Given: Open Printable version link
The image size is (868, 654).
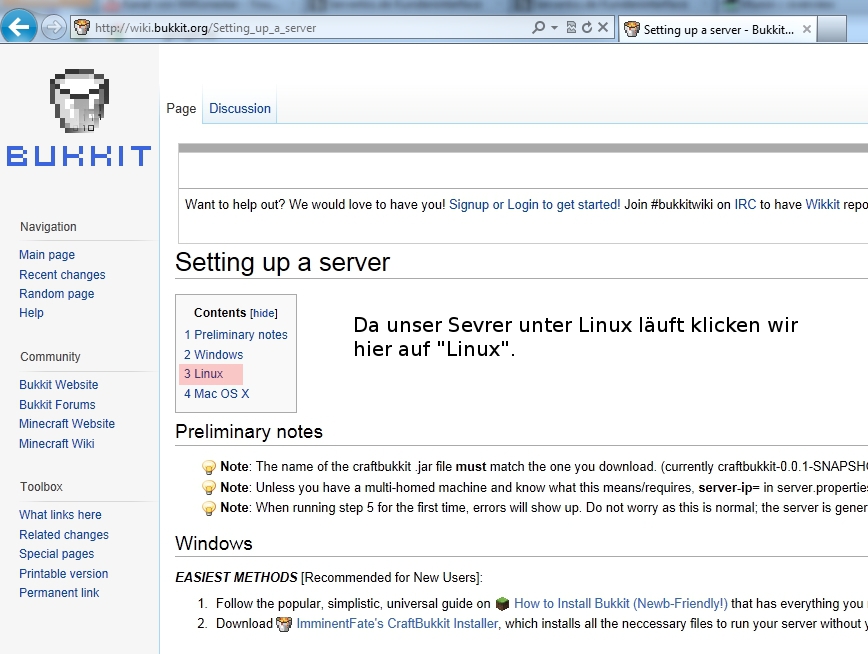Looking at the screenshot, I should [x=64, y=574].
